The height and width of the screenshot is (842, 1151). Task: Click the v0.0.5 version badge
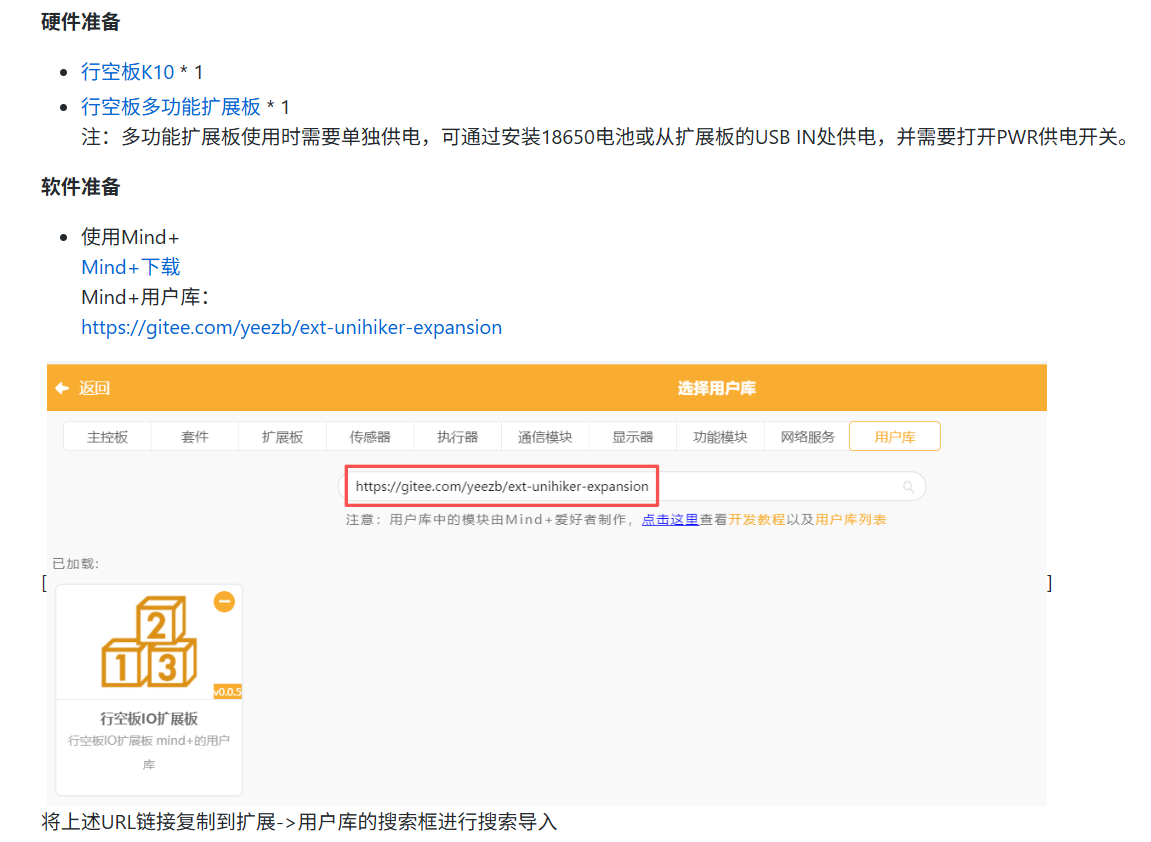(x=228, y=692)
